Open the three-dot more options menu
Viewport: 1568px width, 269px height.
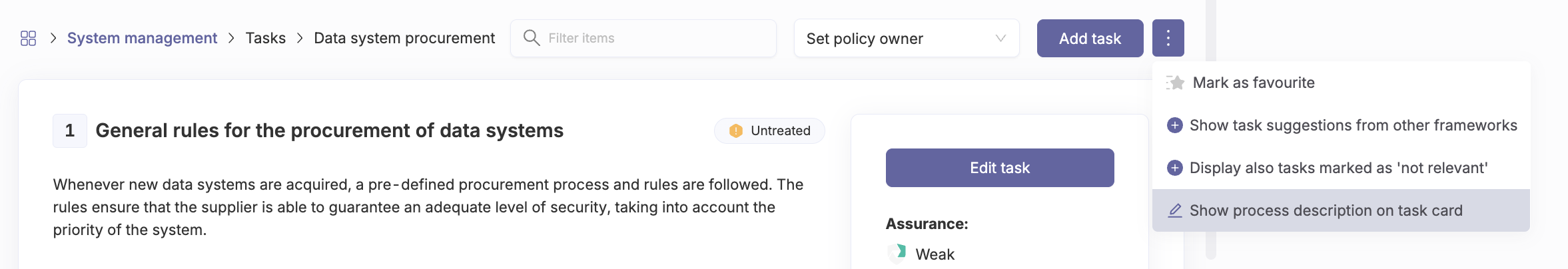tap(1168, 38)
